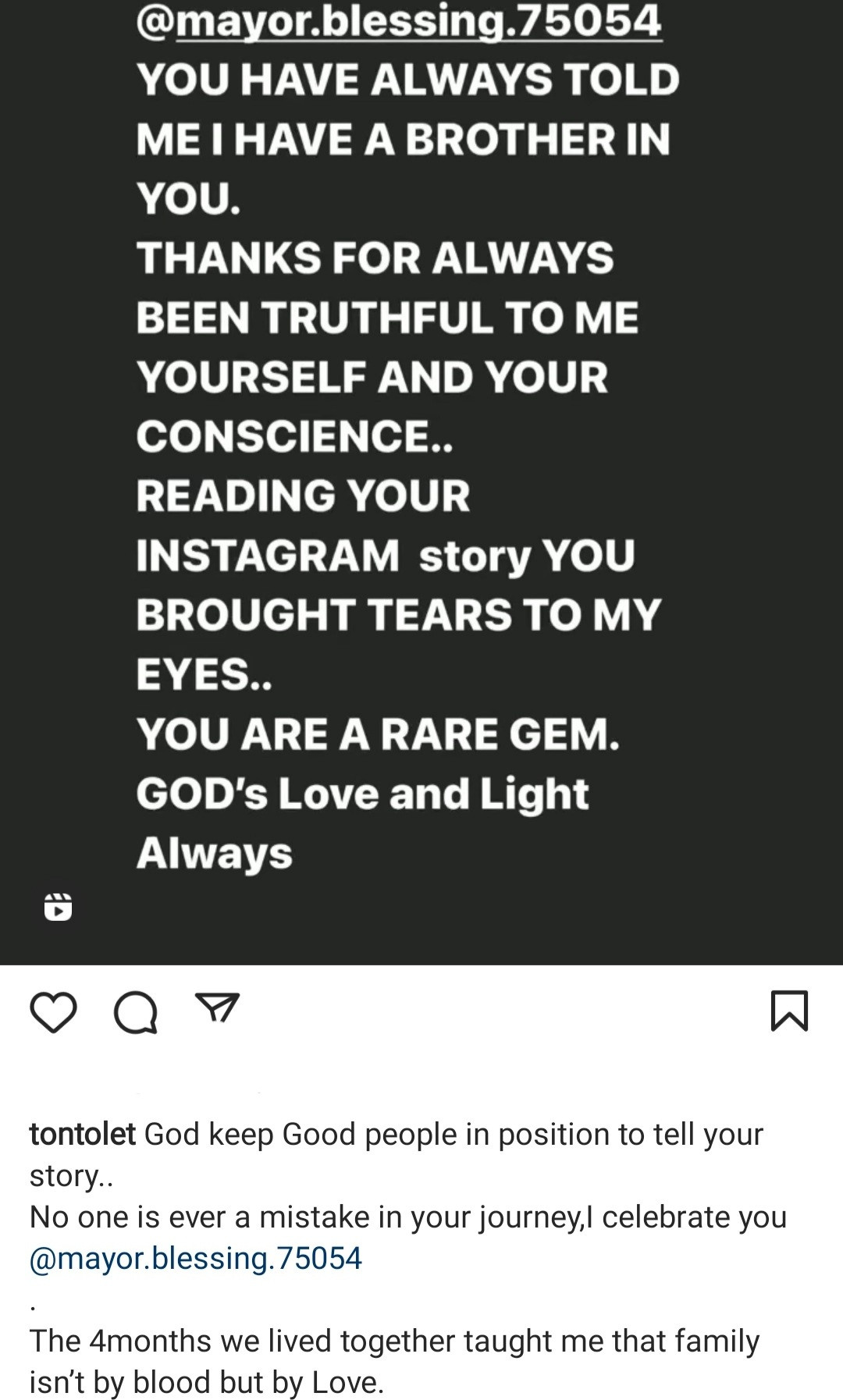Click the "GOD's Love and Light" text
843x1400 pixels.
tap(363, 793)
